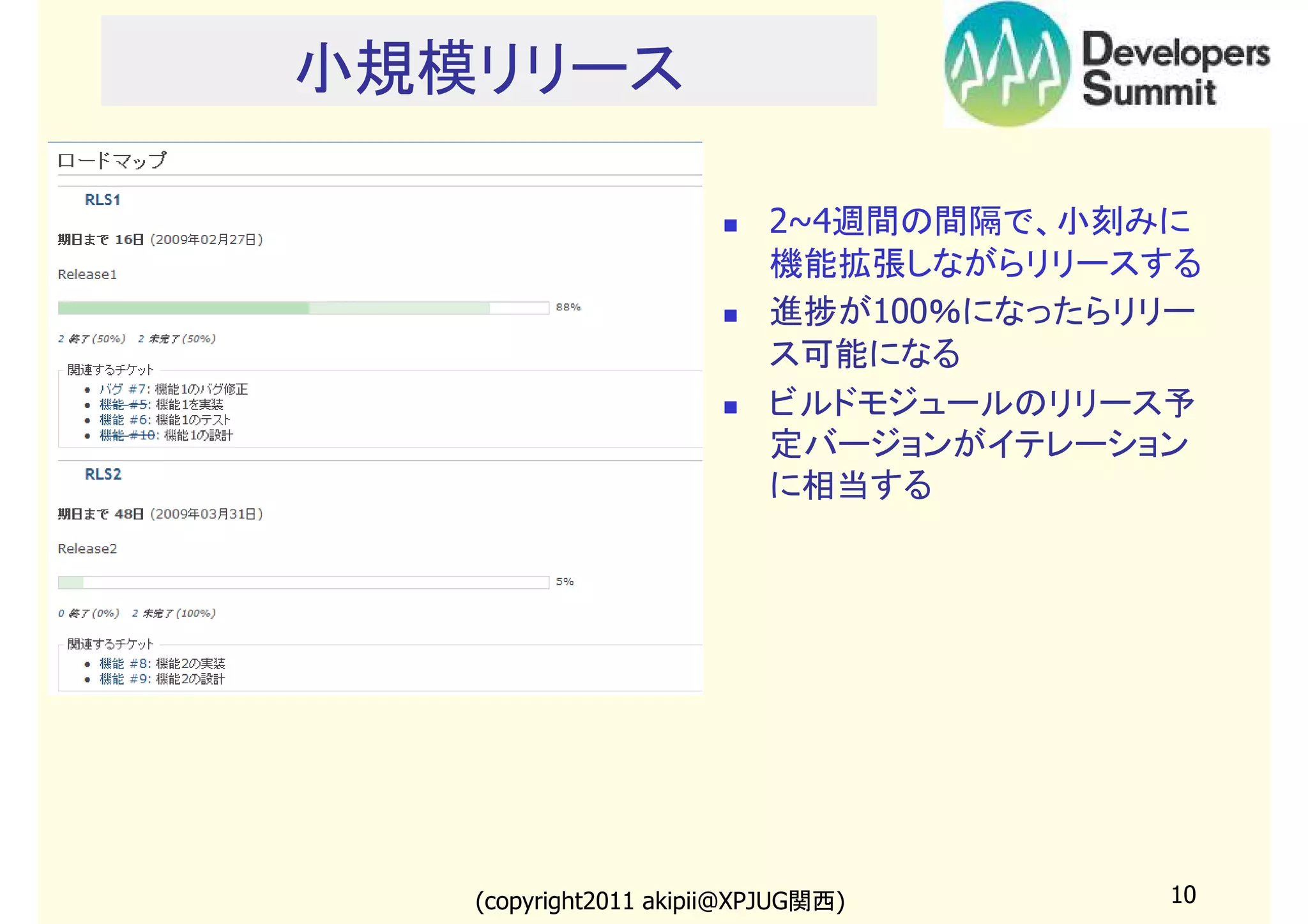Click the Developers Summit logo icon
1308x924 pixels.
tap(1007, 64)
